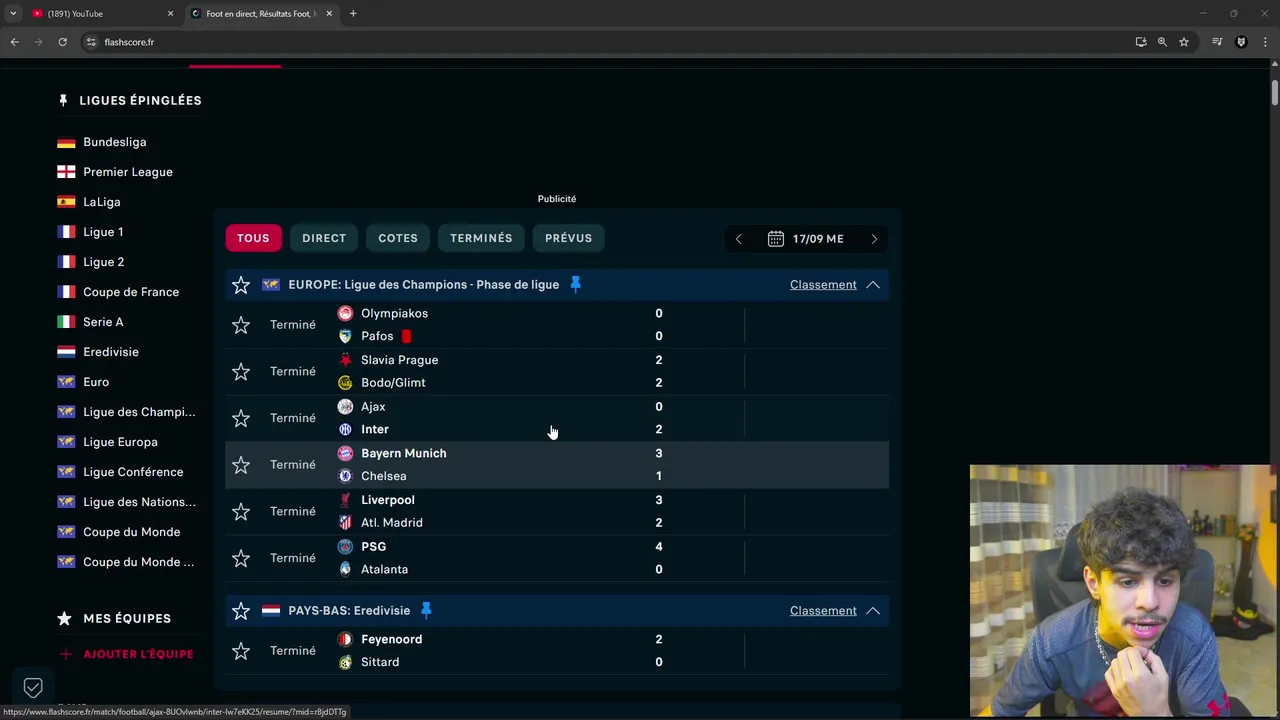This screenshot has height=720, width=1280.
Task: Collapse the Eredivisie section chevron
Action: (x=873, y=611)
